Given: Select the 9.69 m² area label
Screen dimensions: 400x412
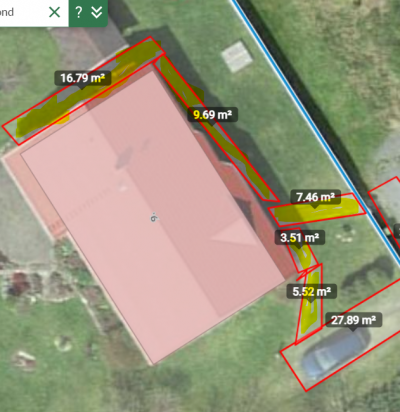Looking at the screenshot, I should 213,115.
